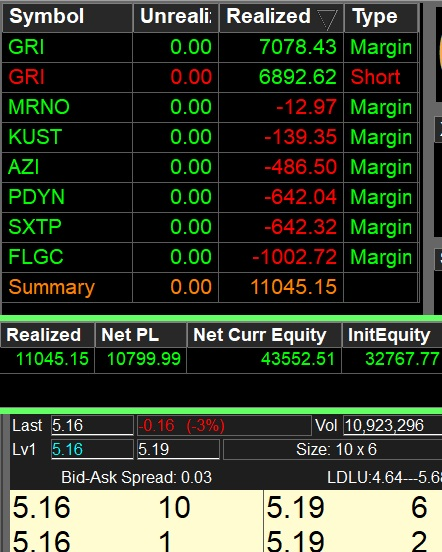
Task: Click the Margin type in MRNO row
Action: (x=381, y=107)
